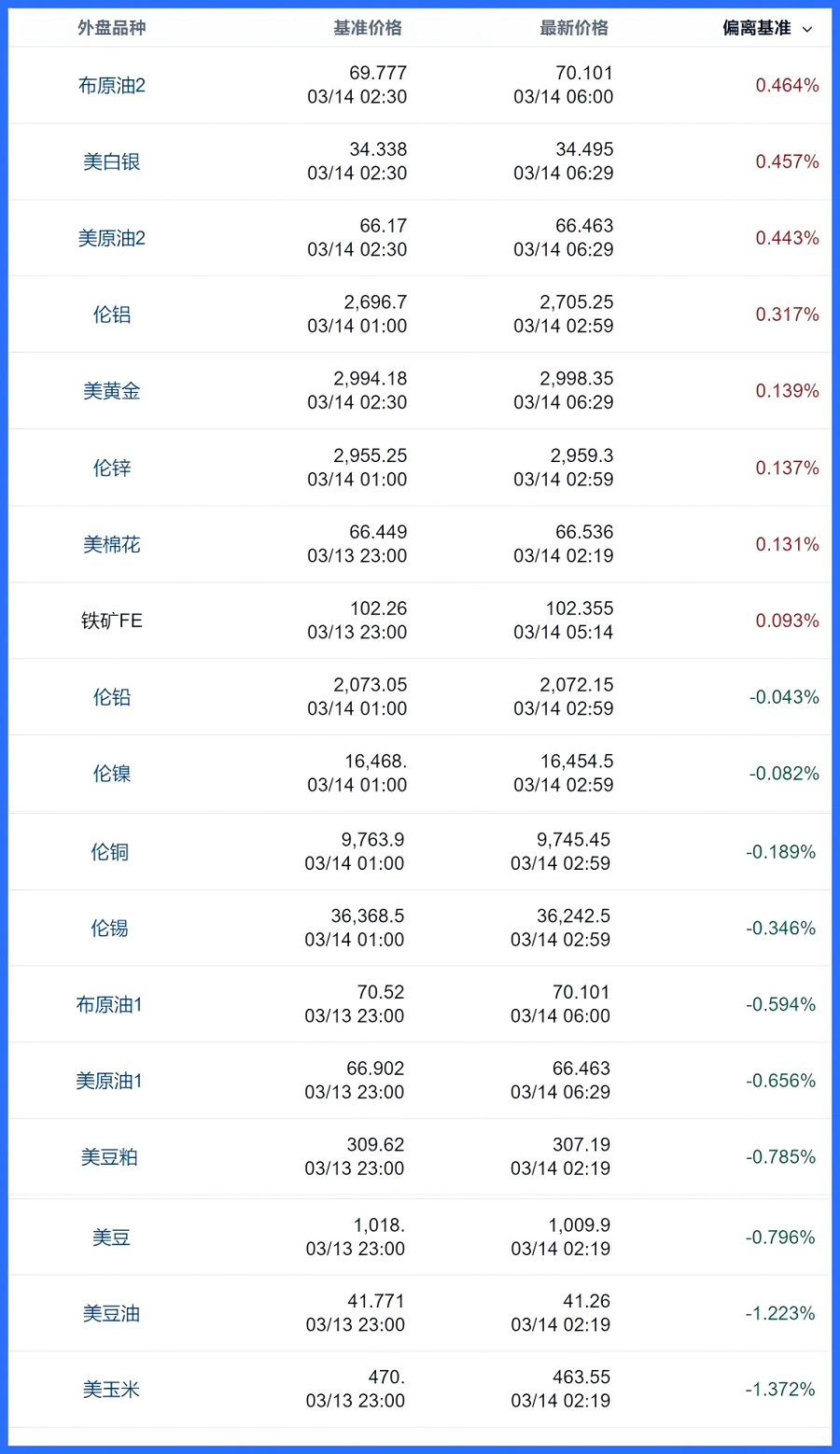Click the 外盘品种 column header
The width and height of the screenshot is (840, 1454).
[112, 28]
